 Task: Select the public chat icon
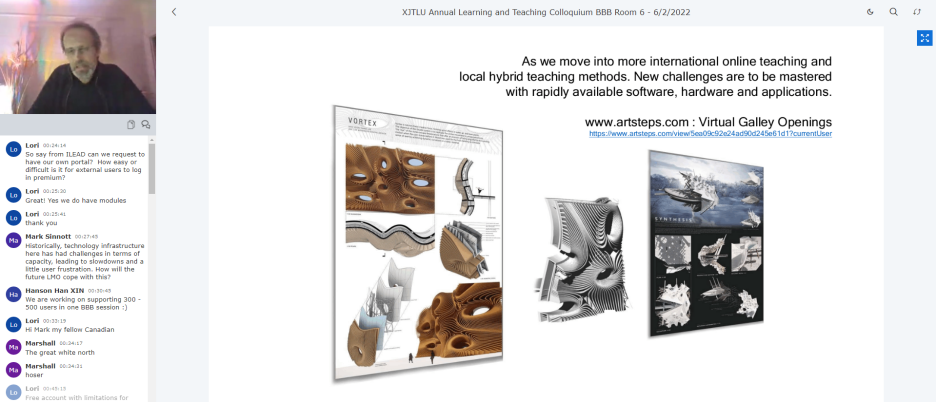(145, 125)
